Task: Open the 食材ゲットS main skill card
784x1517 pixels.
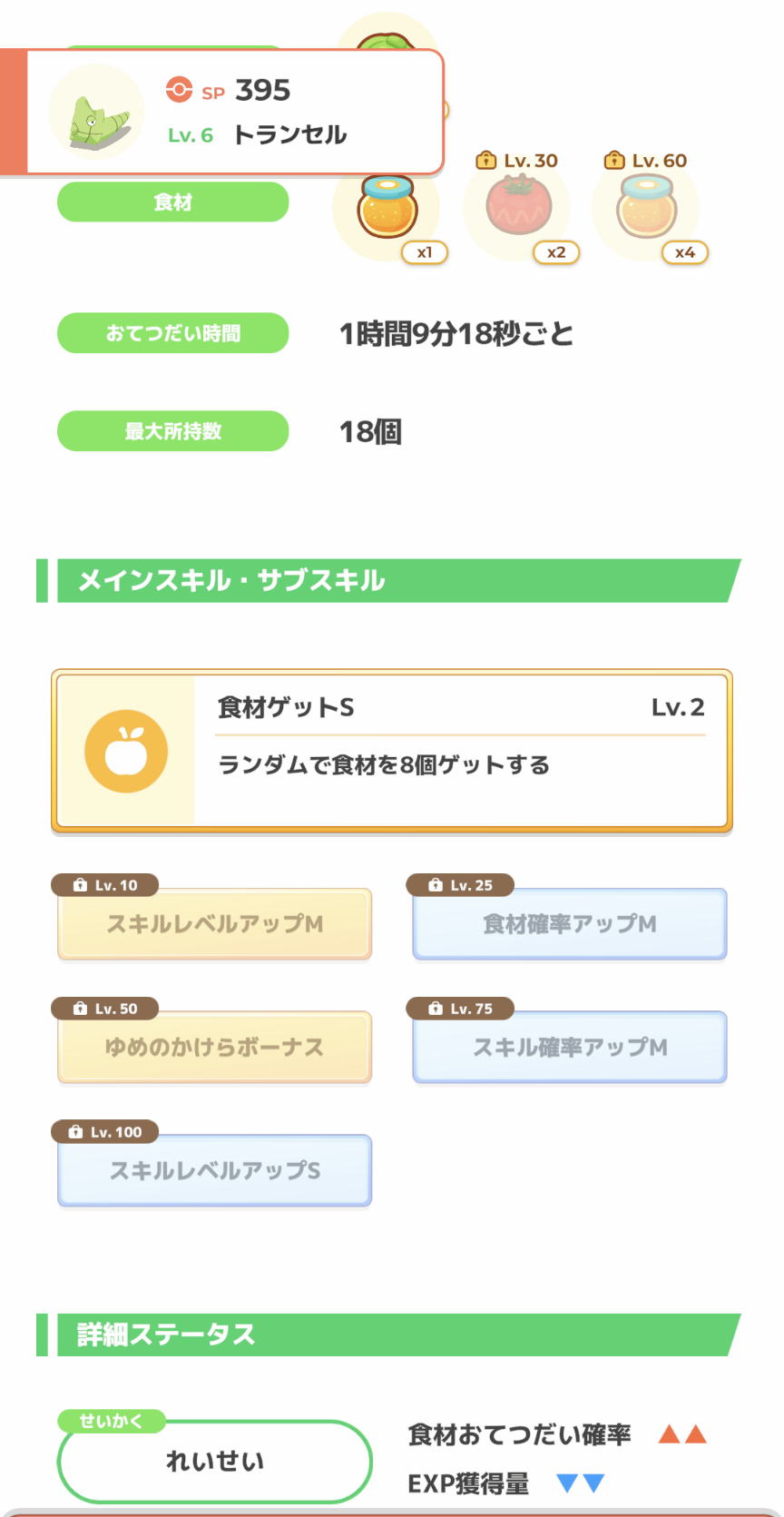Action: [392, 751]
